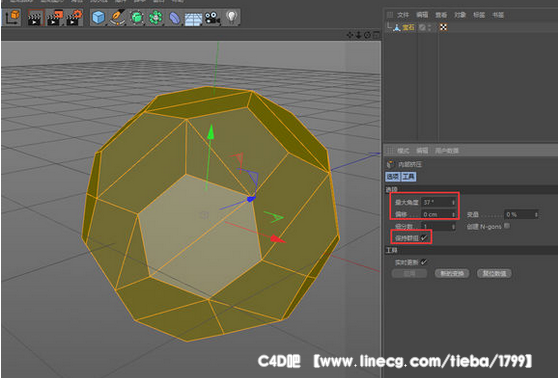Open Edit Render Settings gear clapperboard
Viewport: 558px width, 378px height.
pyautogui.click(x=74, y=18)
